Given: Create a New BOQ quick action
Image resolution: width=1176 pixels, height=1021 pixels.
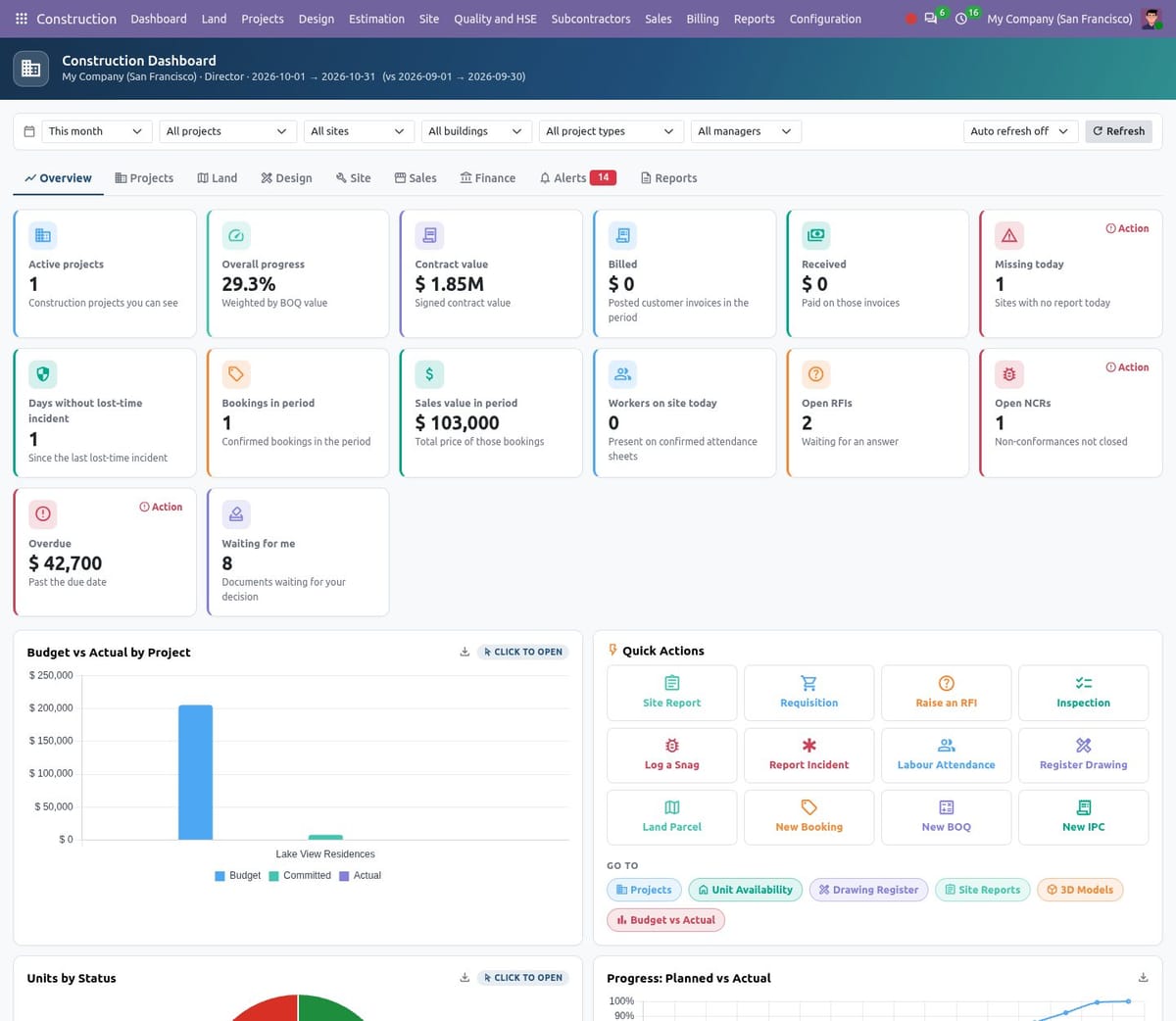Looking at the screenshot, I should pyautogui.click(x=947, y=817).
